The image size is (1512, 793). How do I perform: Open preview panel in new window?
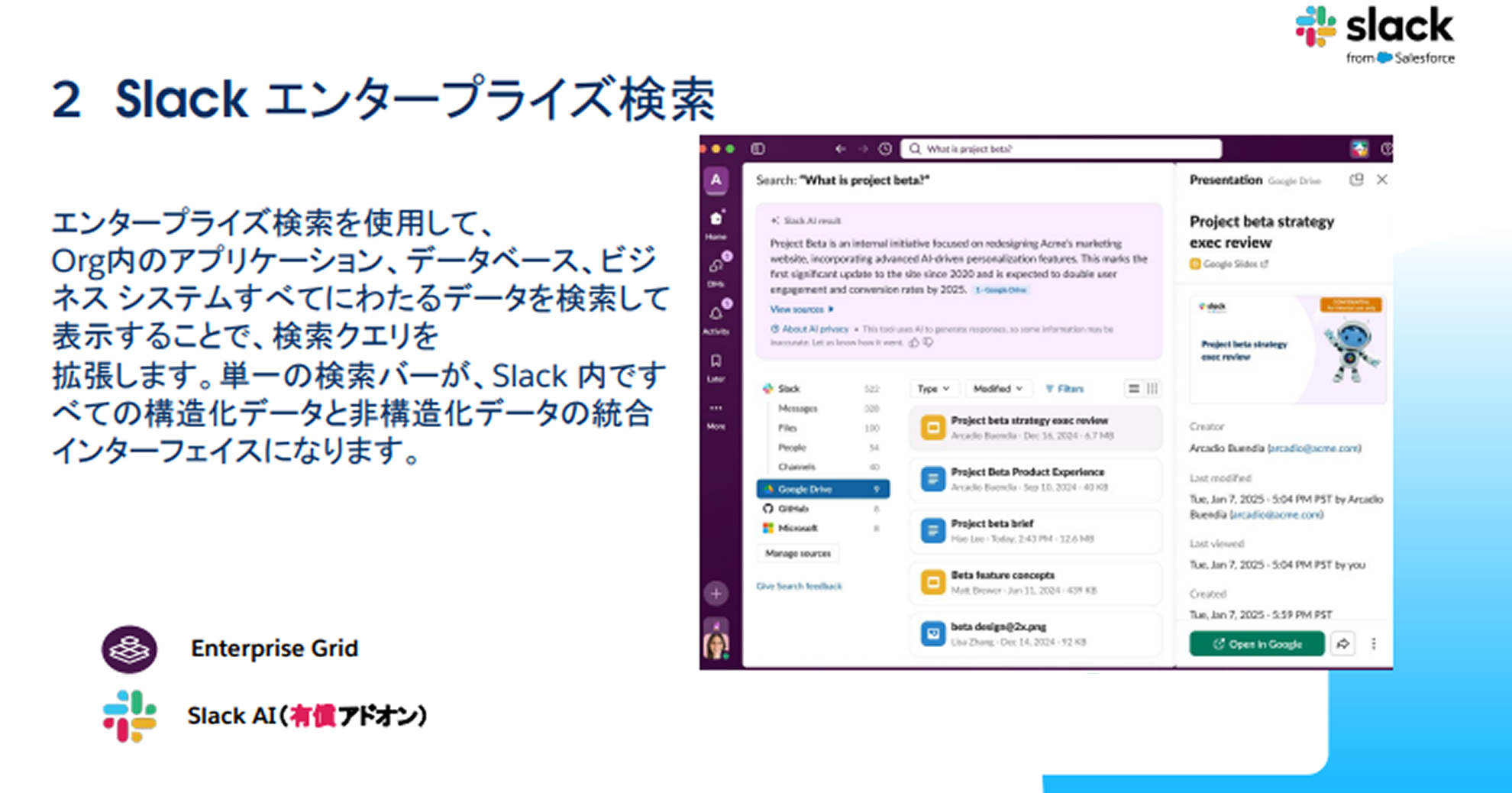(x=1356, y=180)
